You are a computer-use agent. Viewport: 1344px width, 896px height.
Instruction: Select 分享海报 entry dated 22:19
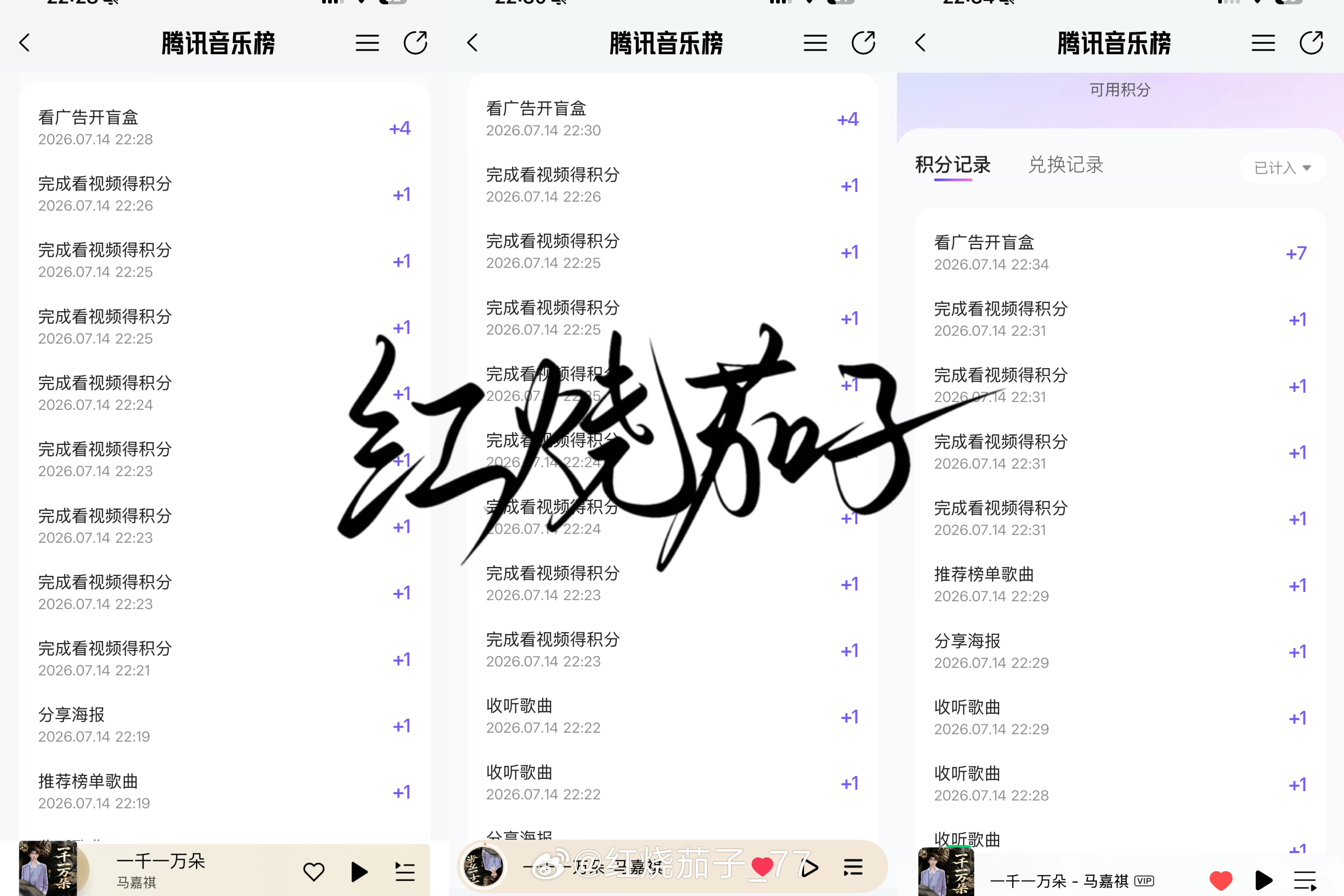tap(224, 725)
